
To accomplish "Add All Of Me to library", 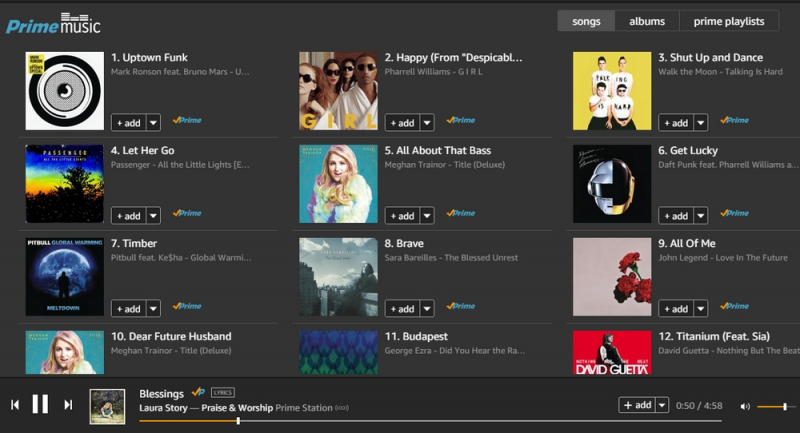I will [677, 308].
